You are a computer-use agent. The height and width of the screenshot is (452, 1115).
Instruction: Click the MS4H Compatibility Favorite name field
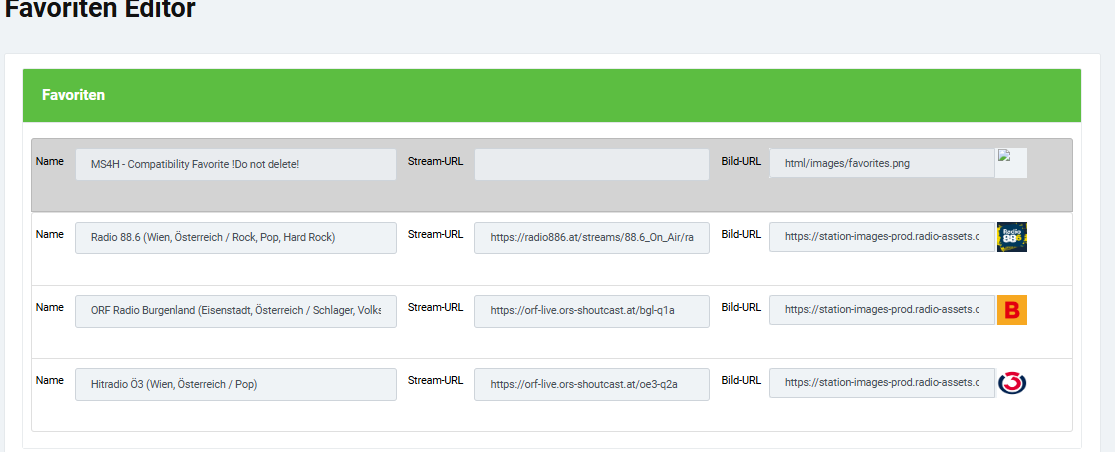point(236,164)
